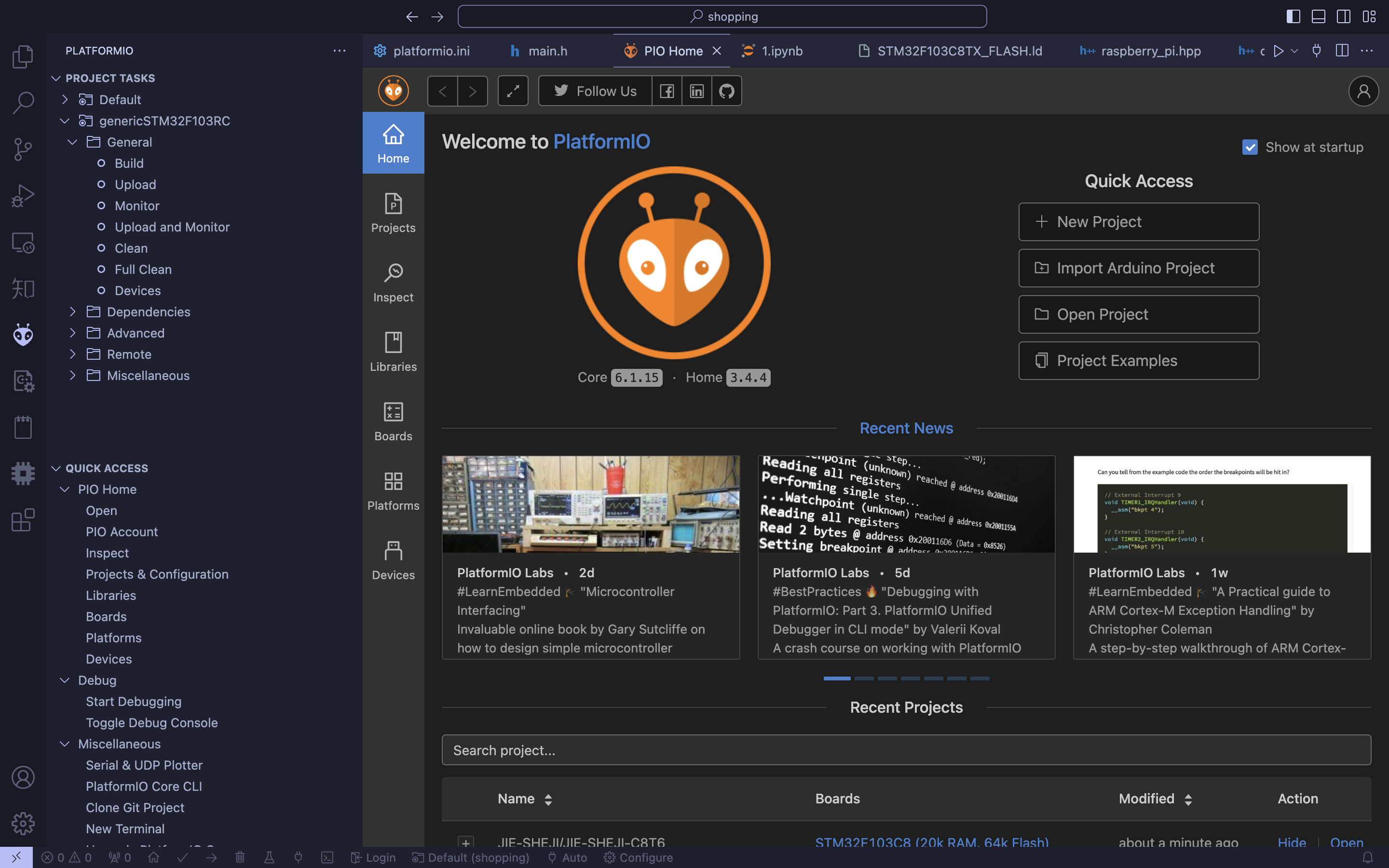
Task: Open the Source Control view icon
Action: 23,149
